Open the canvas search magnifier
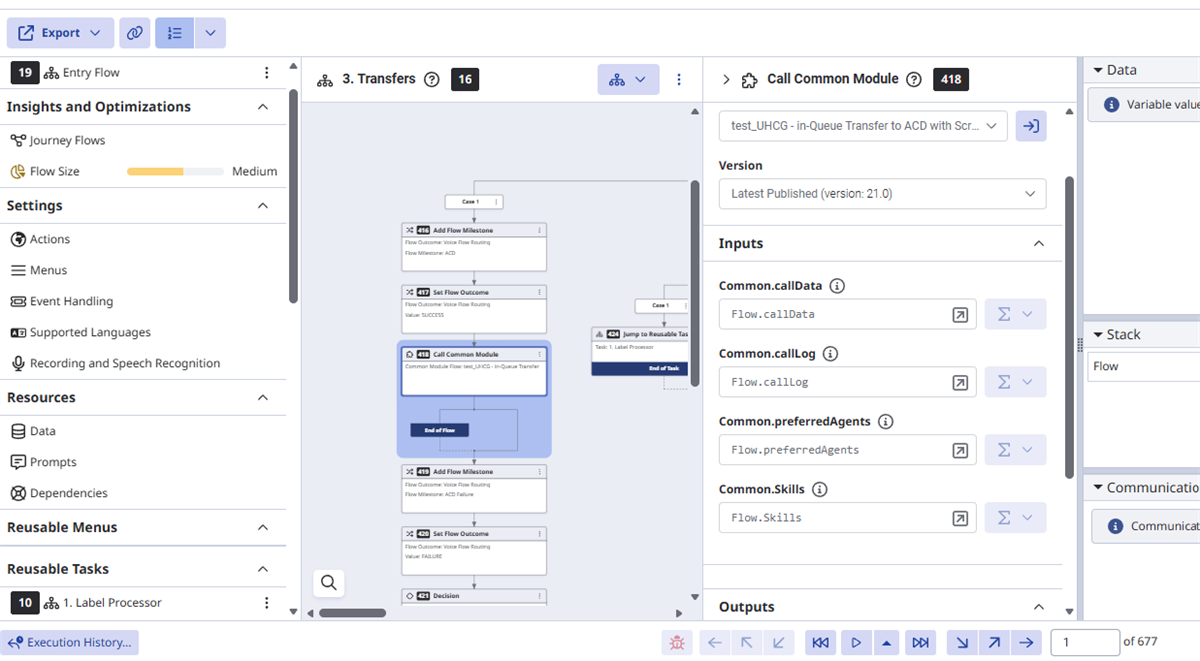Viewport: 1200px width, 661px height. (x=329, y=582)
